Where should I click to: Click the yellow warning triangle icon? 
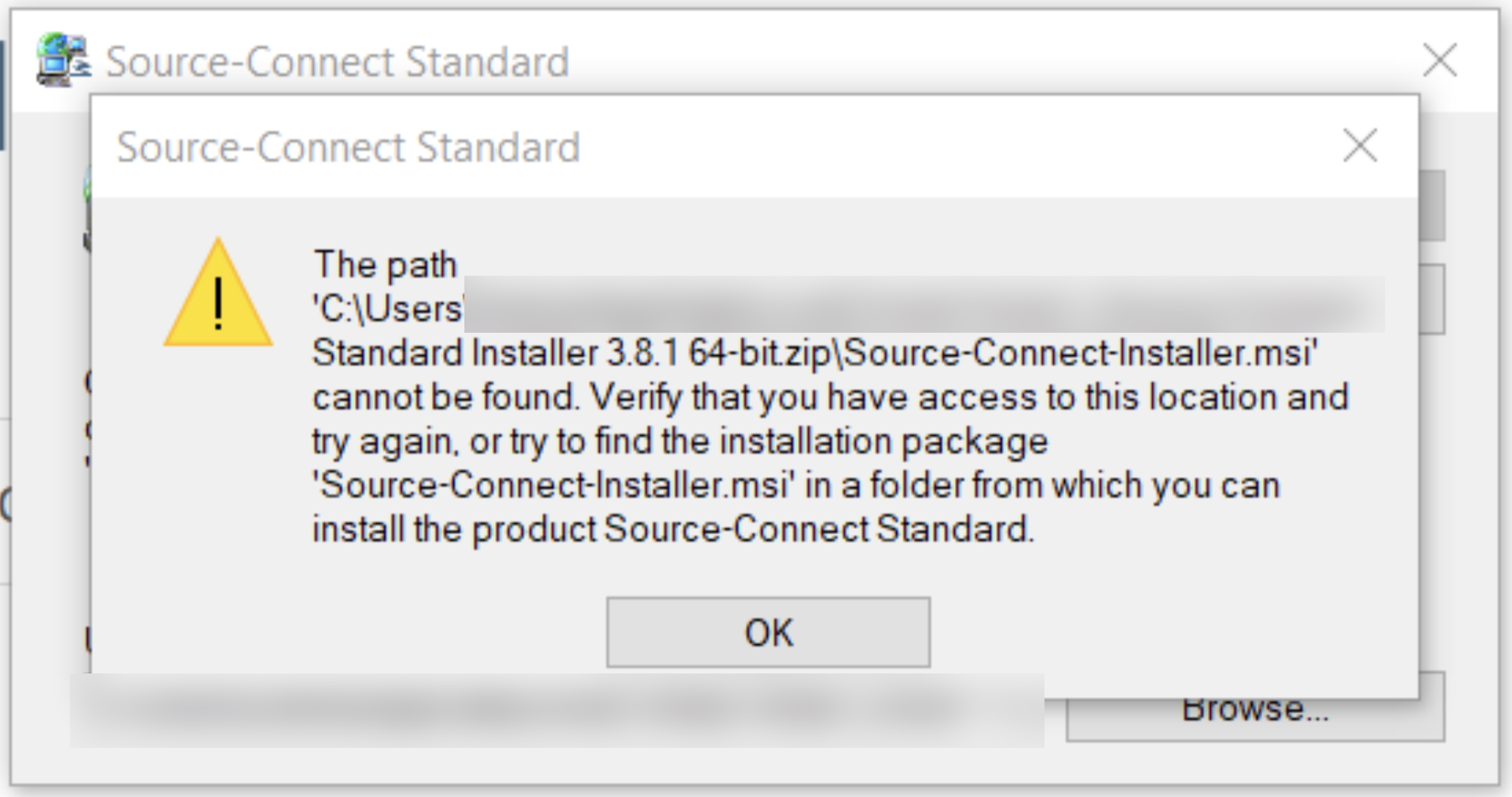[x=218, y=296]
